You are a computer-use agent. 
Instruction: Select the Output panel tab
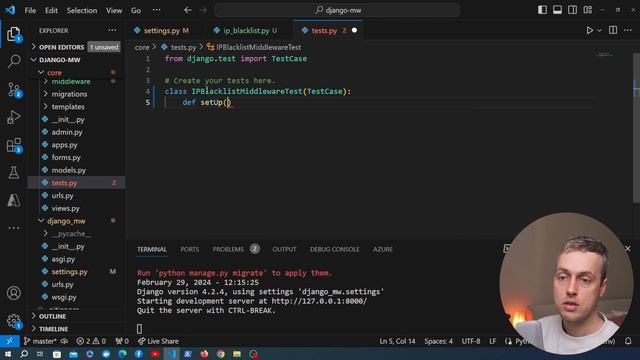coord(284,249)
